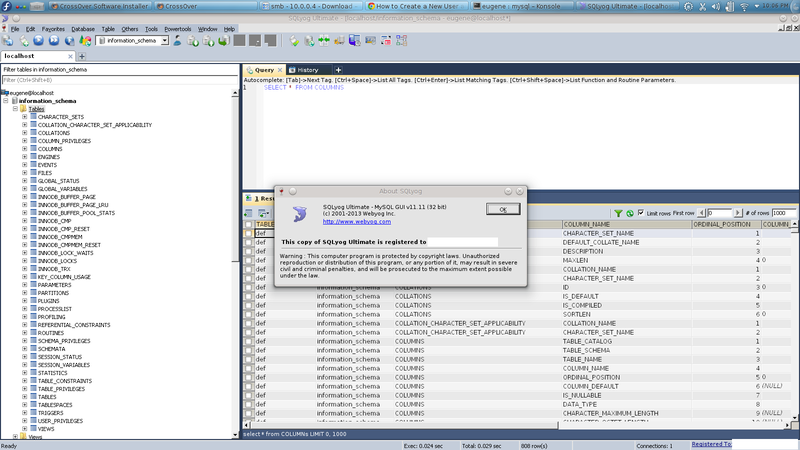
Task: Check the row checkbox for COLUMN_DEFAULT
Action: (248, 386)
